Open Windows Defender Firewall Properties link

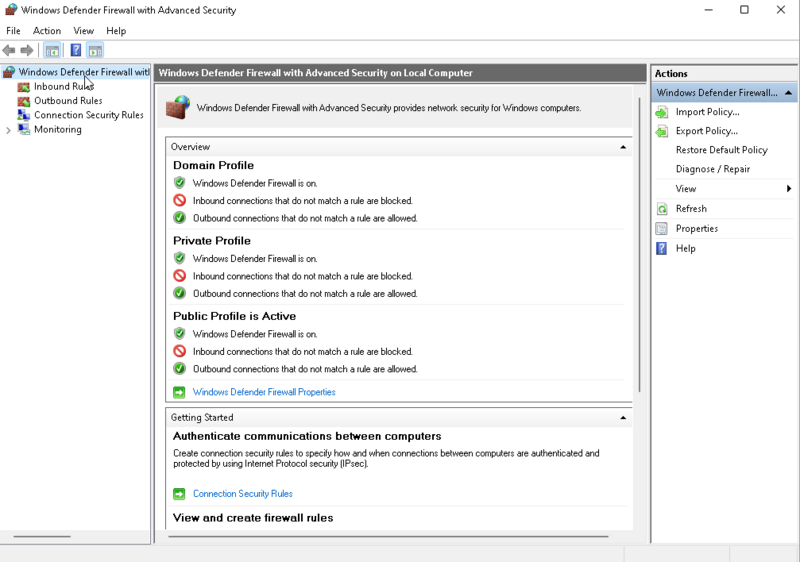tap(264, 392)
